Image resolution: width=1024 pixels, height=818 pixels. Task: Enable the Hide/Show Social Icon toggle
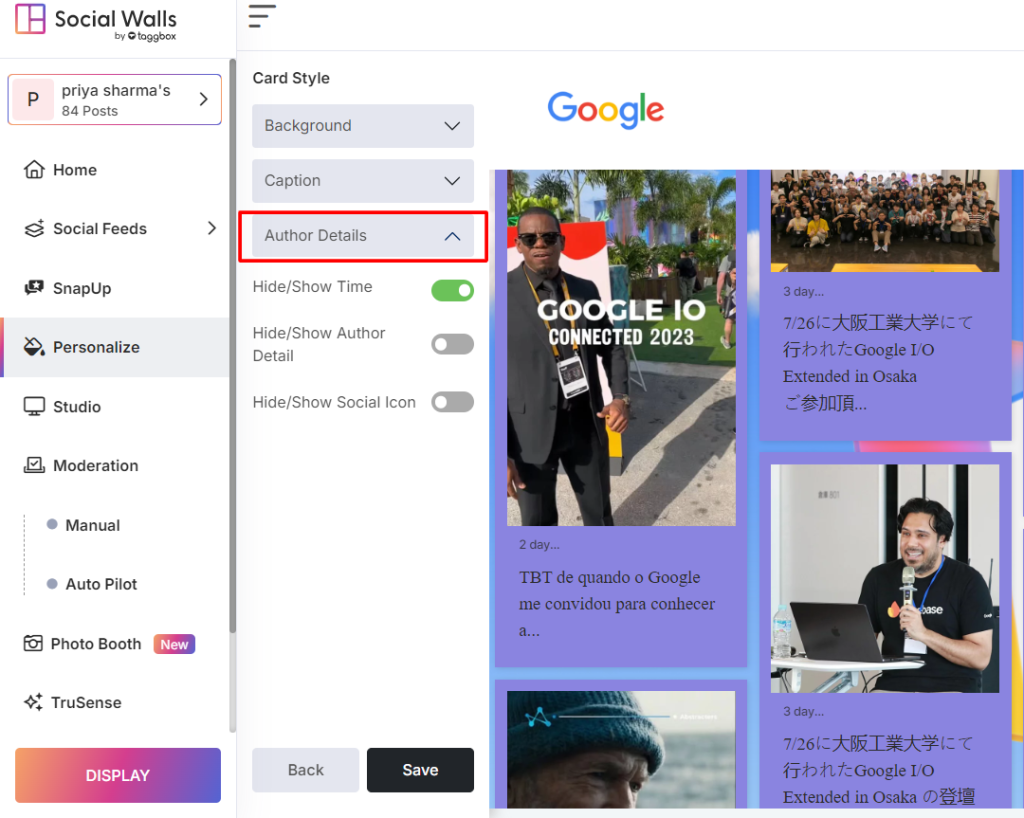pyautogui.click(x=452, y=401)
